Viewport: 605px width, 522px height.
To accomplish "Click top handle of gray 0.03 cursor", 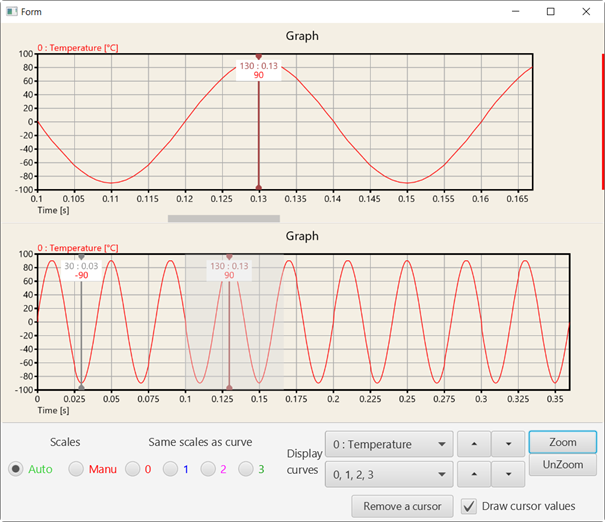I will pyautogui.click(x=81, y=257).
